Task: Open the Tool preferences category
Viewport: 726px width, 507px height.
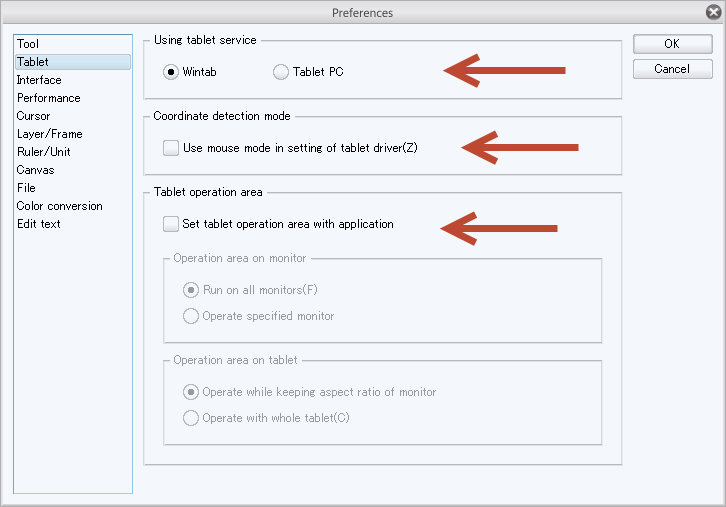Action: [28, 44]
